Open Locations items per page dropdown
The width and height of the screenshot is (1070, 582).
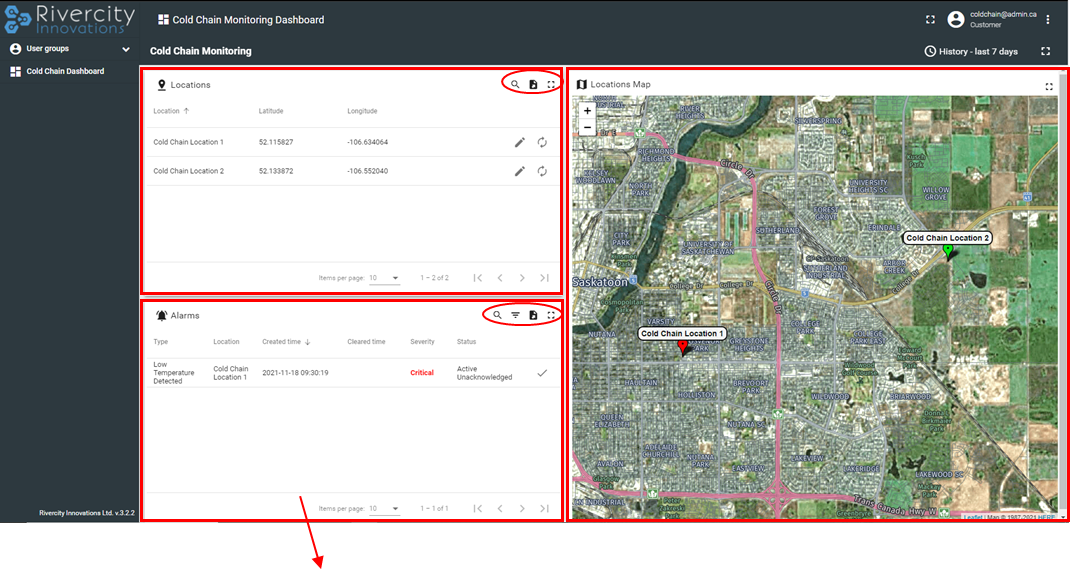click(384, 278)
